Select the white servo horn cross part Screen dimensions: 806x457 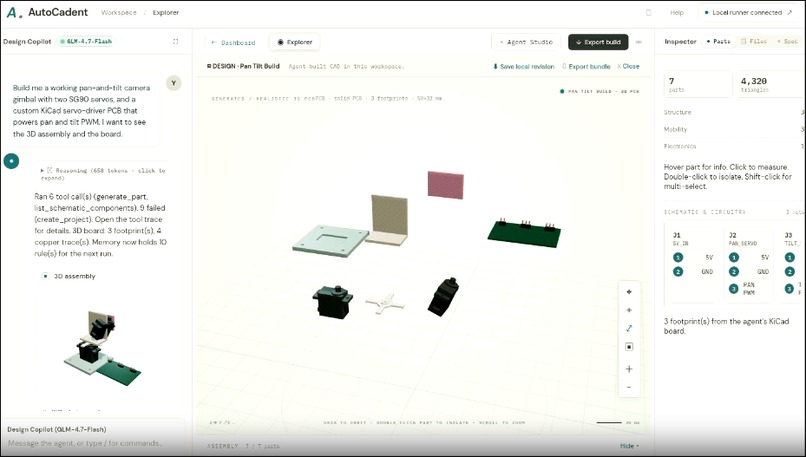point(385,303)
